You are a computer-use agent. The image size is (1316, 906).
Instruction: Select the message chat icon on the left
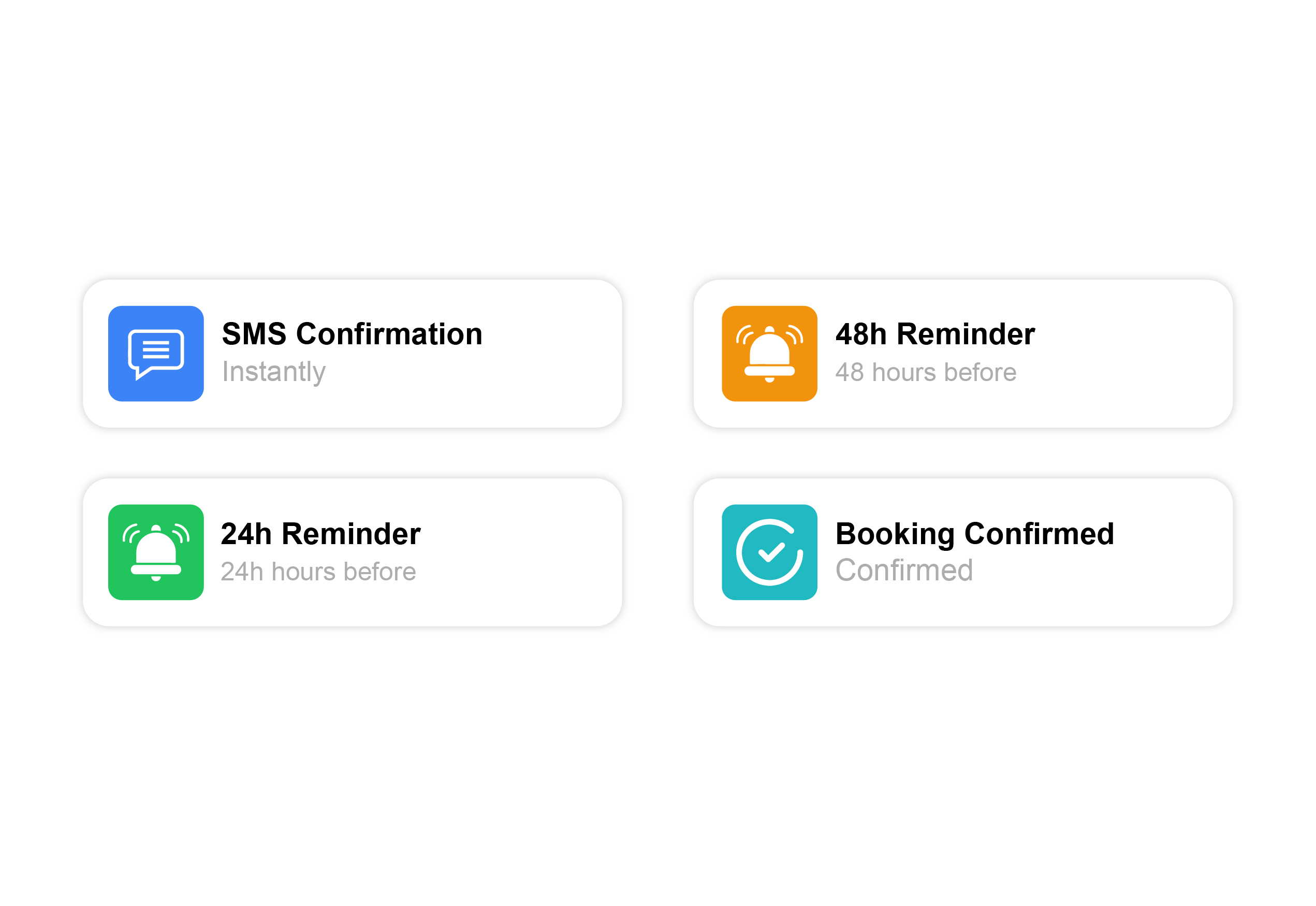point(155,353)
